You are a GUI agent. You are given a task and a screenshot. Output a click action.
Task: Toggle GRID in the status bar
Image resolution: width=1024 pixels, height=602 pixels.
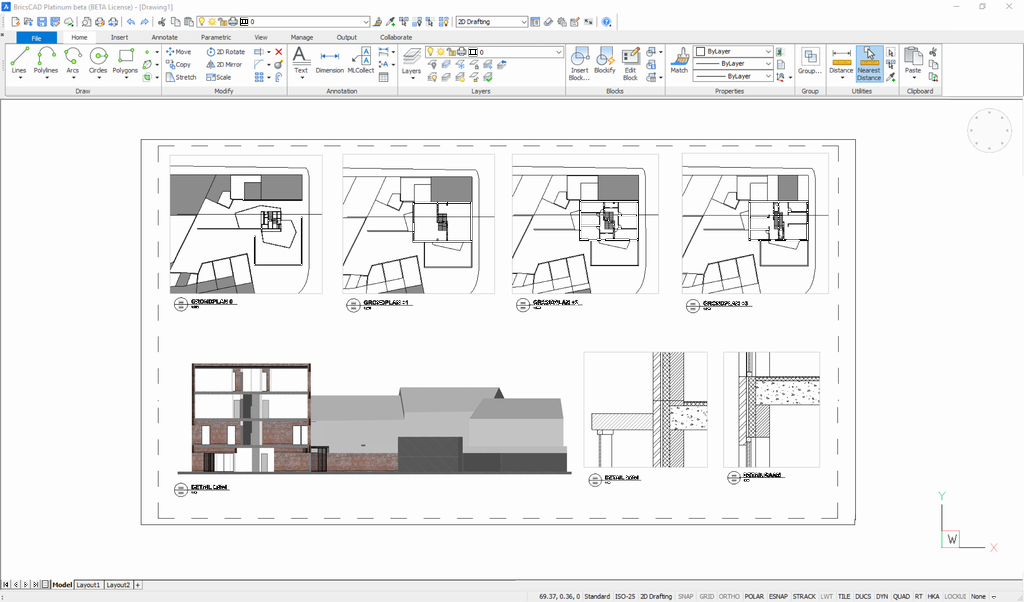click(707, 596)
